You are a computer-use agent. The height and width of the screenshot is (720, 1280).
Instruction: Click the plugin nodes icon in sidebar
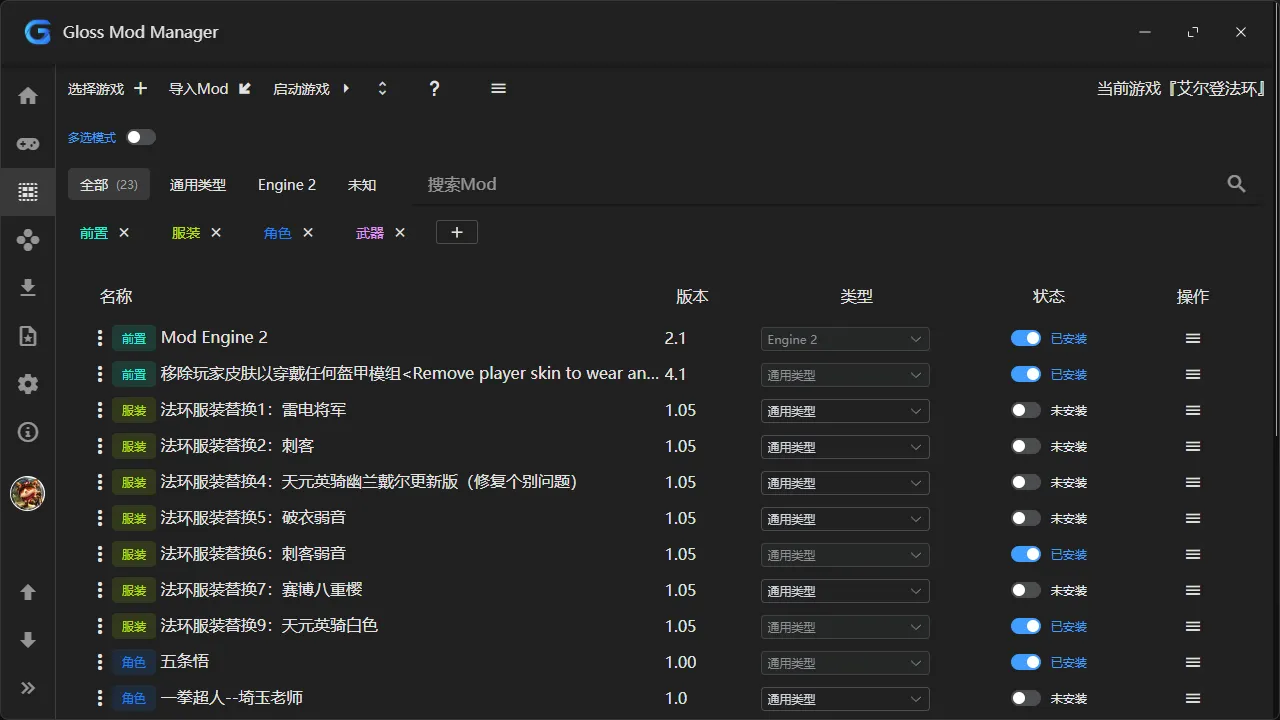(x=27, y=239)
